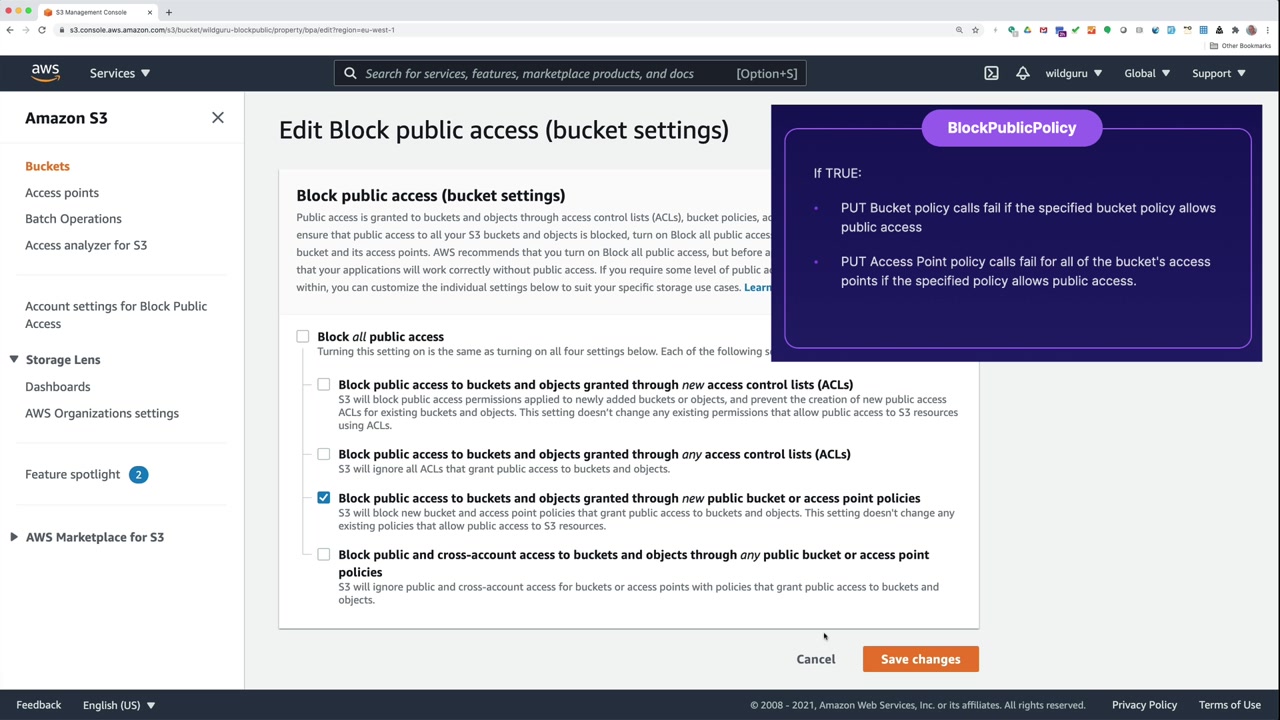The image size is (1280, 720).
Task: Open Feature spotlight in the sidebar
Action: point(72,474)
